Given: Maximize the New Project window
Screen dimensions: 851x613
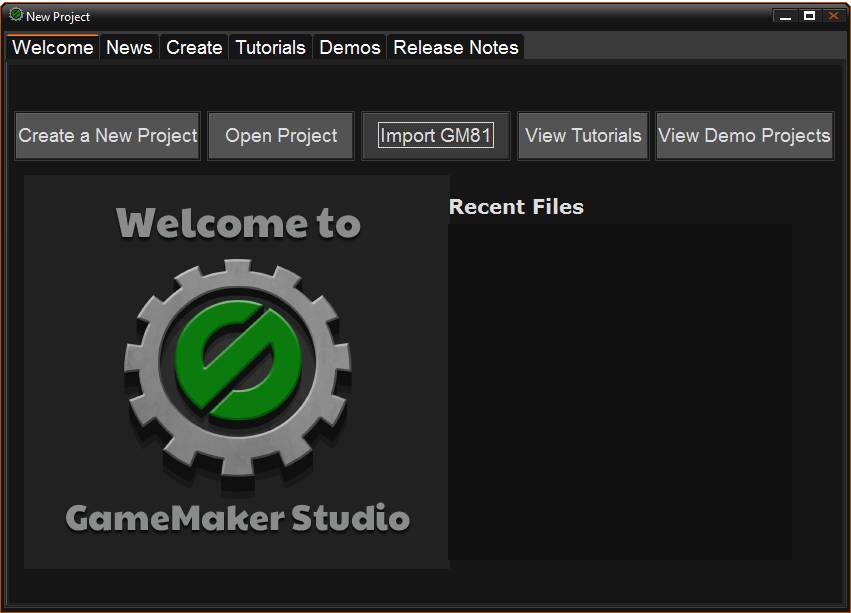Looking at the screenshot, I should click(809, 16).
